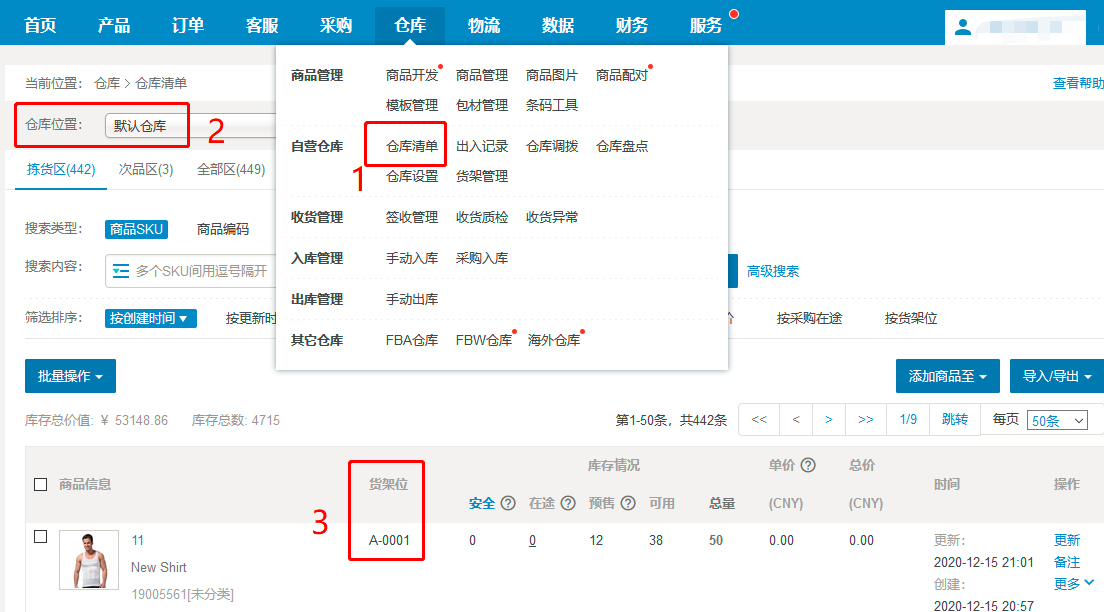1104x612 pixels.
Task: Open the 每页 50条 page size selector
Action: point(1057,421)
